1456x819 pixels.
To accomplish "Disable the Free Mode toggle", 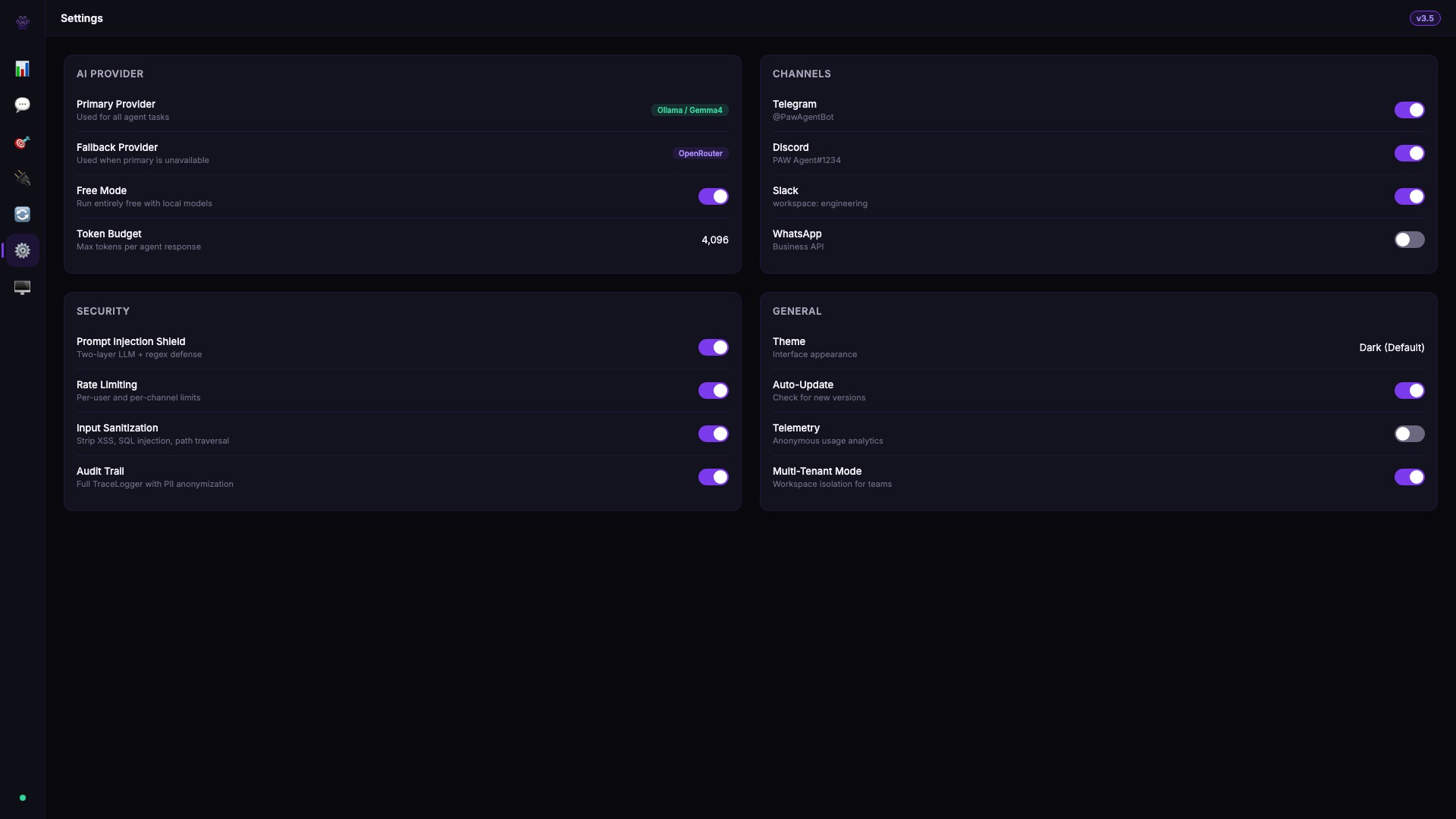I will (x=713, y=196).
